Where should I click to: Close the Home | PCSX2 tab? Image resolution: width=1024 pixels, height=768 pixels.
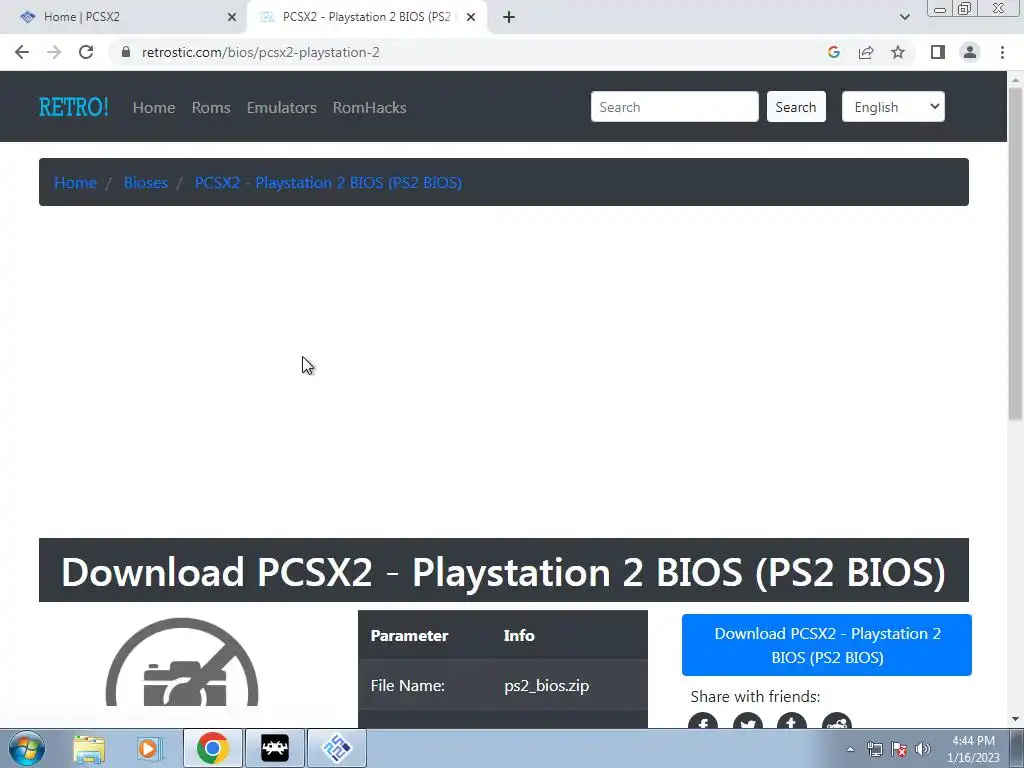tap(232, 17)
